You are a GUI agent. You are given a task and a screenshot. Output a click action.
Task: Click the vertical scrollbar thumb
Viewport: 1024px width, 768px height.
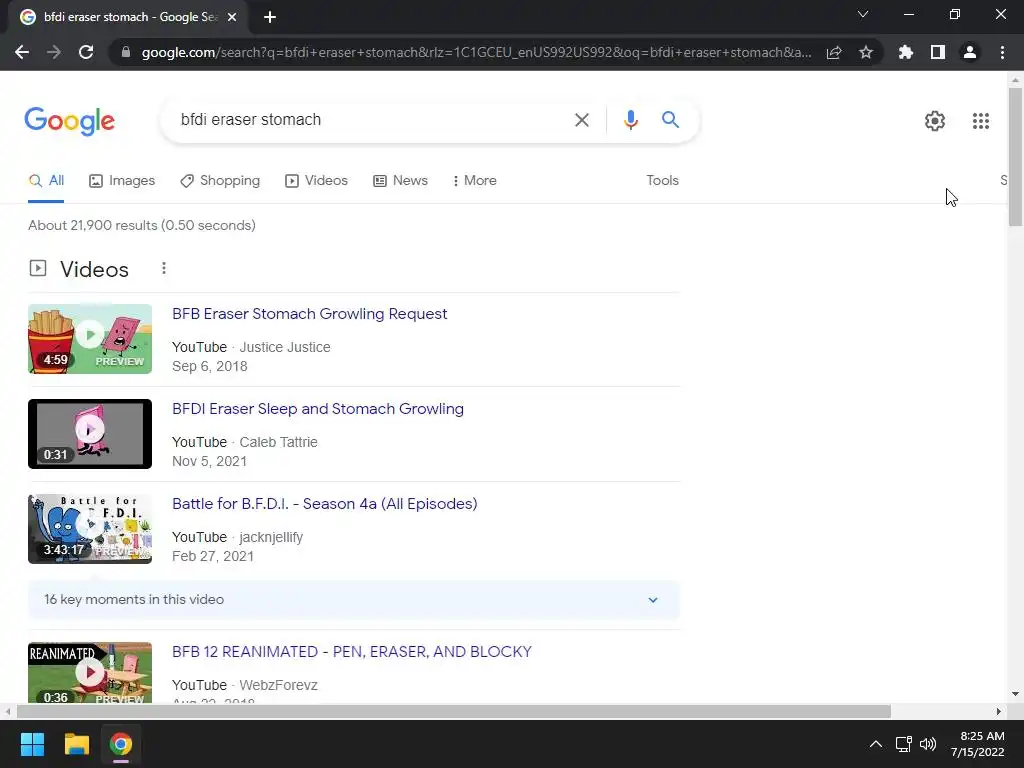coord(1015,157)
